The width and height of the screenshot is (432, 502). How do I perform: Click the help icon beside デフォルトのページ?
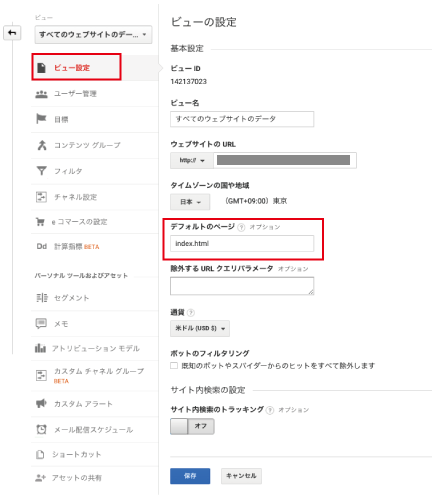click(241, 227)
